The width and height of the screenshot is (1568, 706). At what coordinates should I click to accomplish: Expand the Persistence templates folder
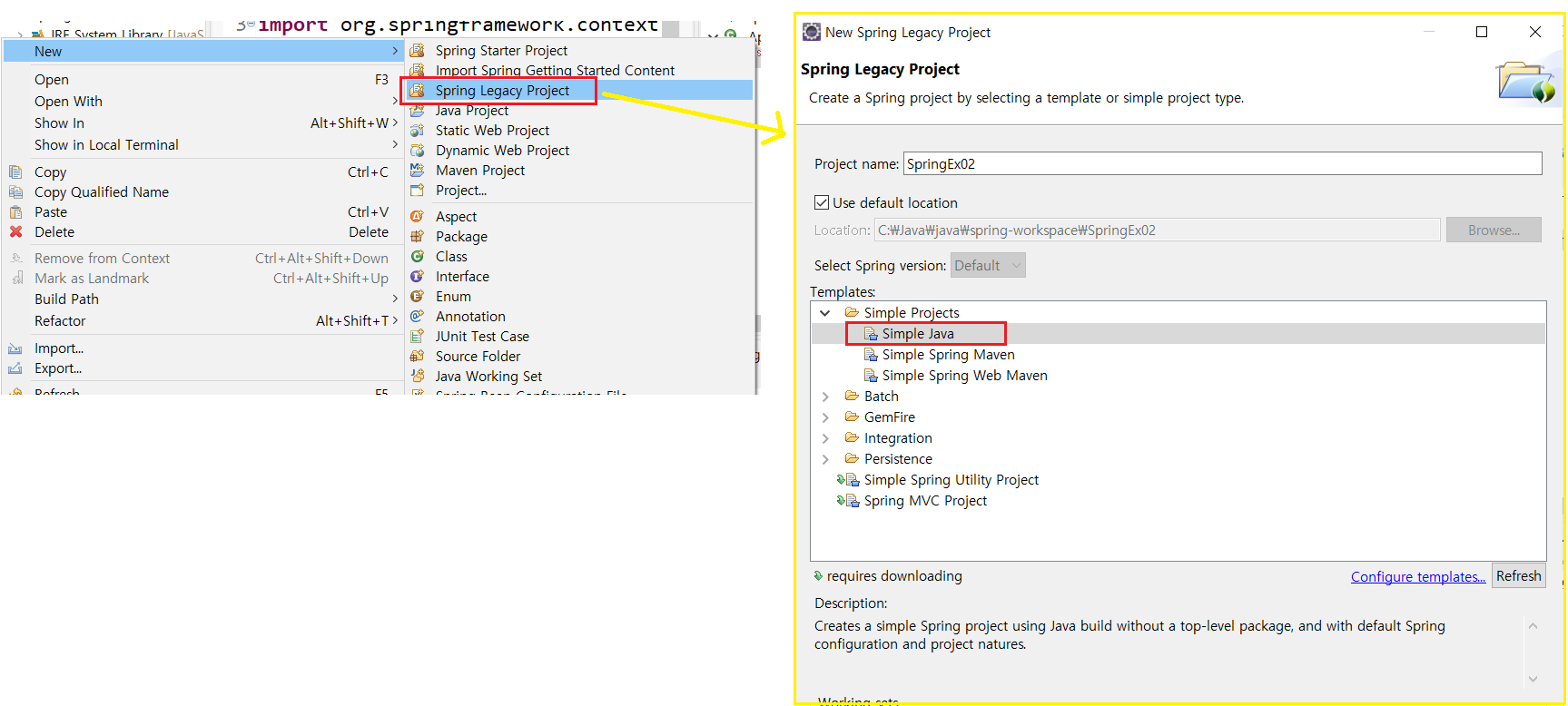tap(825, 459)
